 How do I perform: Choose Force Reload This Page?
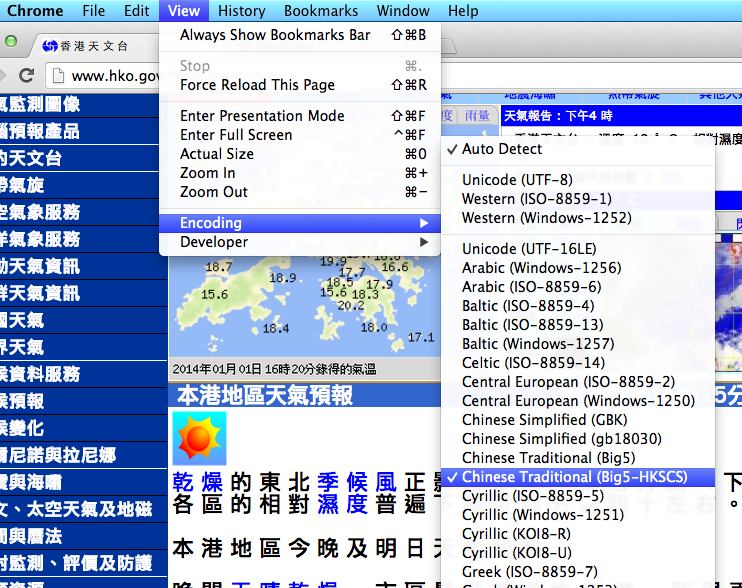tap(300, 85)
